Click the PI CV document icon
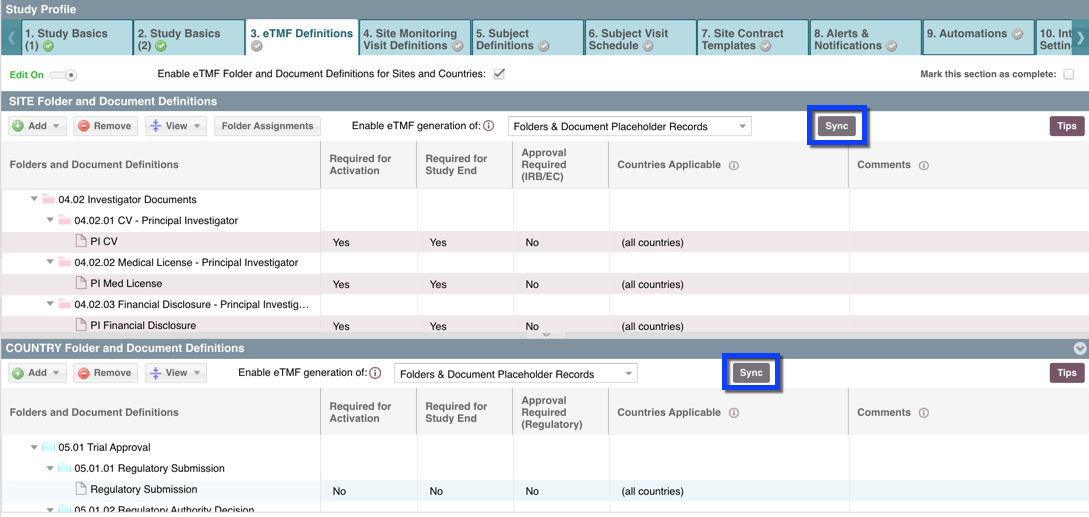This screenshot has height=517, width=1089. pyautogui.click(x=81, y=241)
